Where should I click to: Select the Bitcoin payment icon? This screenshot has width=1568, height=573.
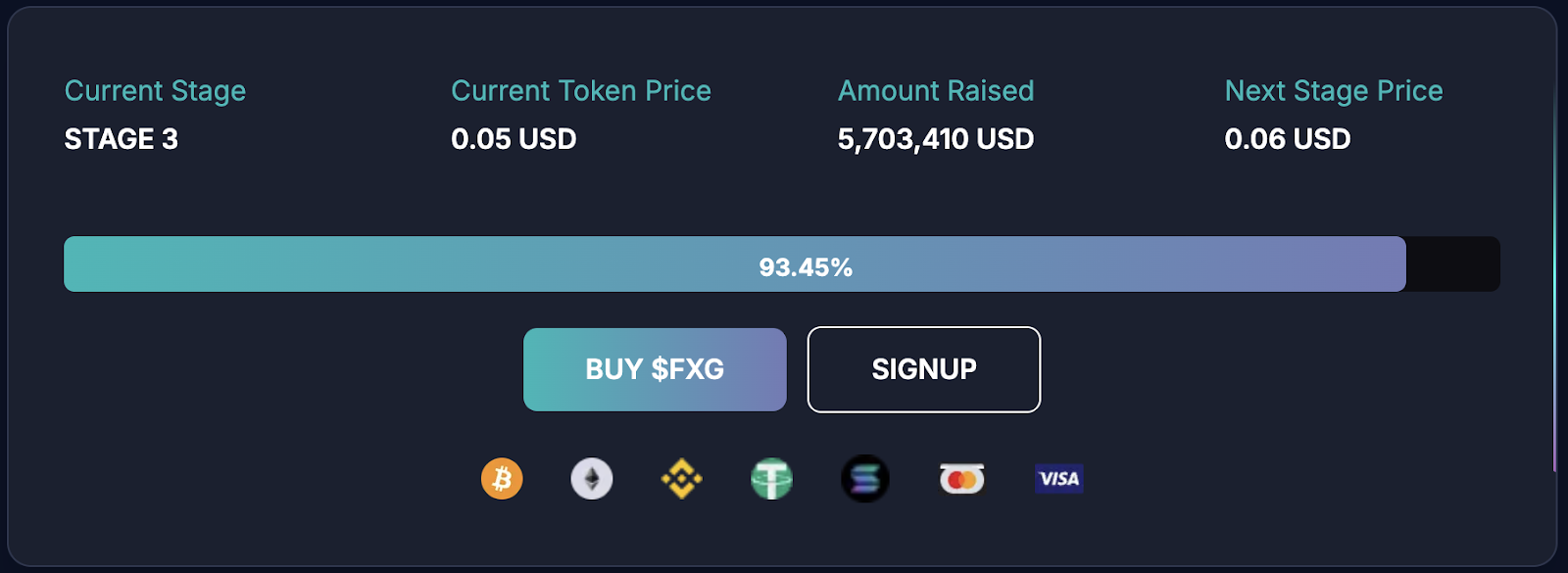coord(502,479)
